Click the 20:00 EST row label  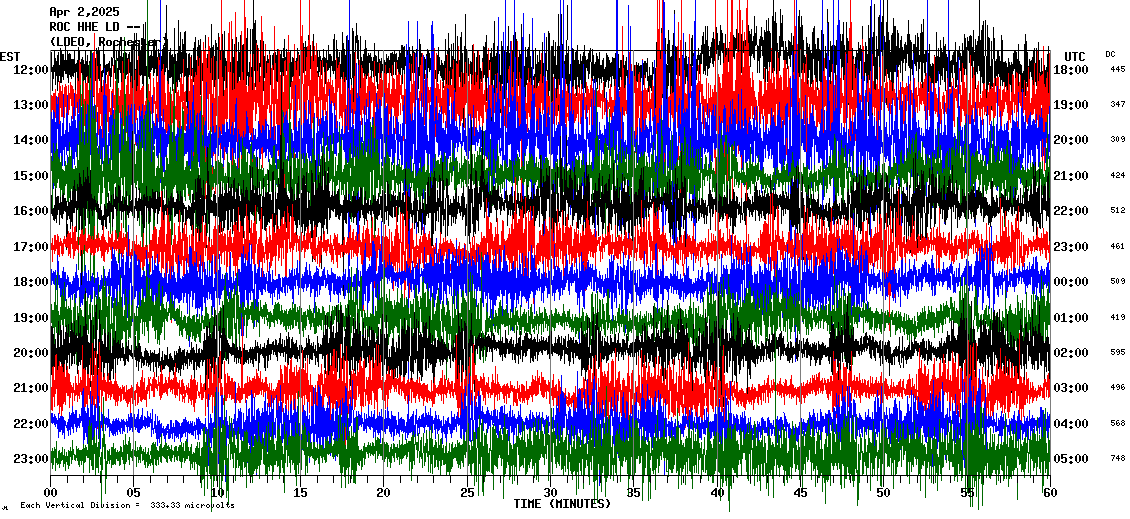pyautogui.click(x=30, y=353)
